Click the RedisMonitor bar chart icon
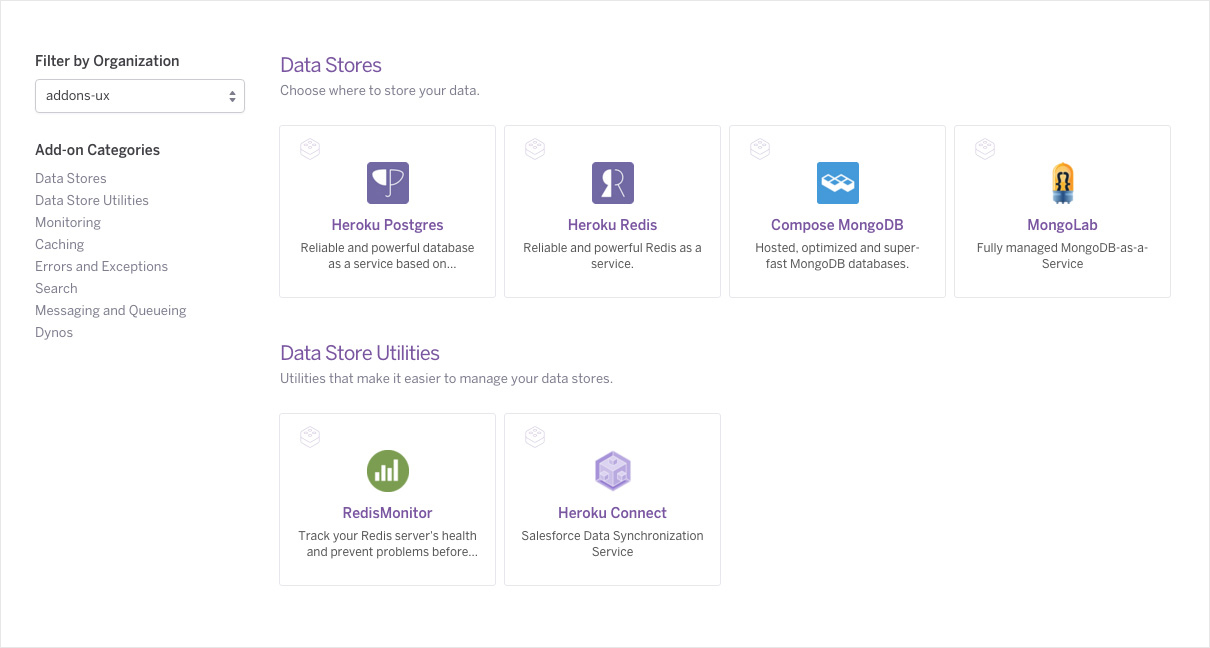Viewport: 1210px width, 648px height. (x=388, y=471)
